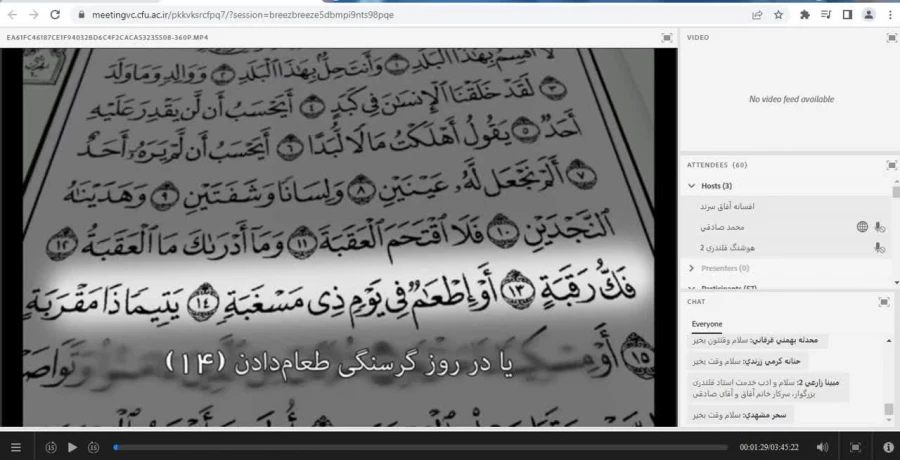Bookmark this page with the star icon

[778, 15]
